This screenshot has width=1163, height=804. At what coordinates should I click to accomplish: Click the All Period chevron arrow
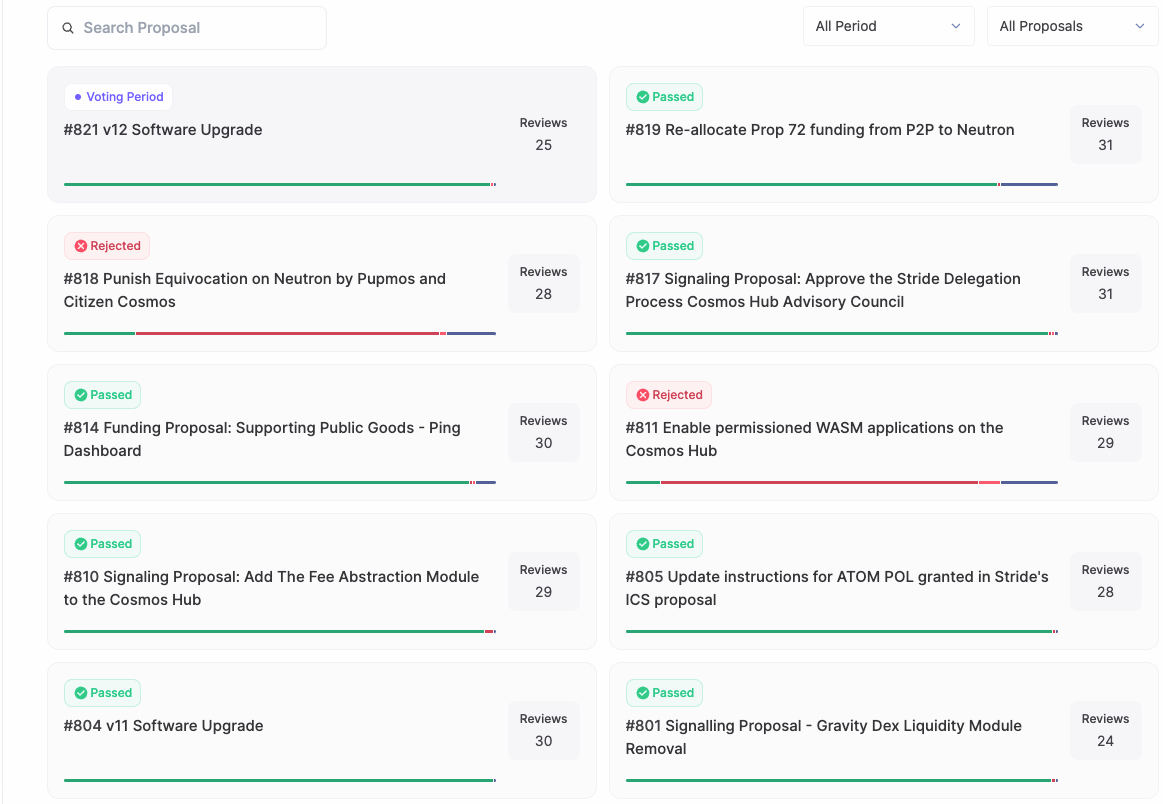pyautogui.click(x=956, y=26)
